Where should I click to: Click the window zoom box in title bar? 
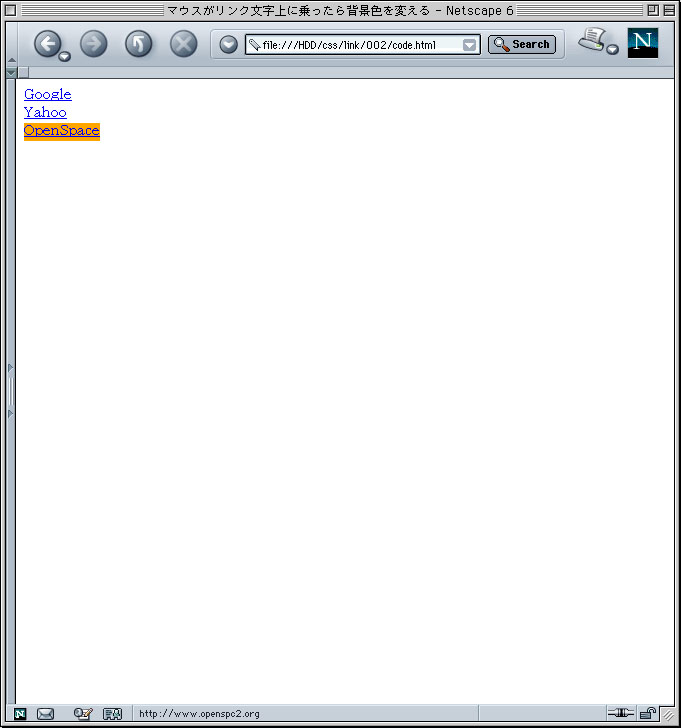(653, 10)
